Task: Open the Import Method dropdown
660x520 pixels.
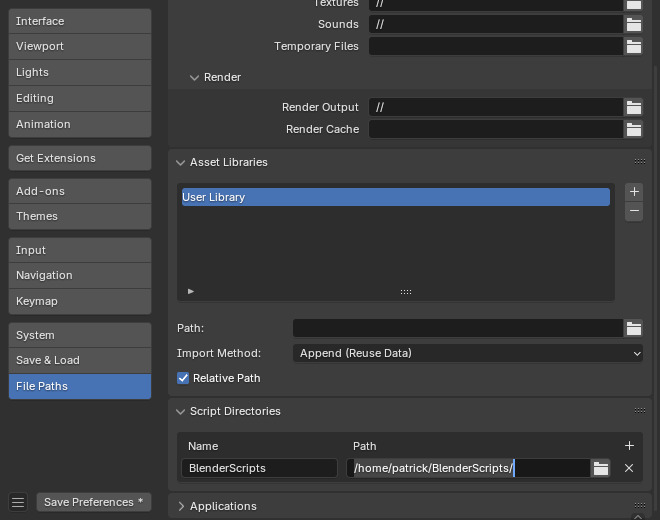Action: click(468, 353)
